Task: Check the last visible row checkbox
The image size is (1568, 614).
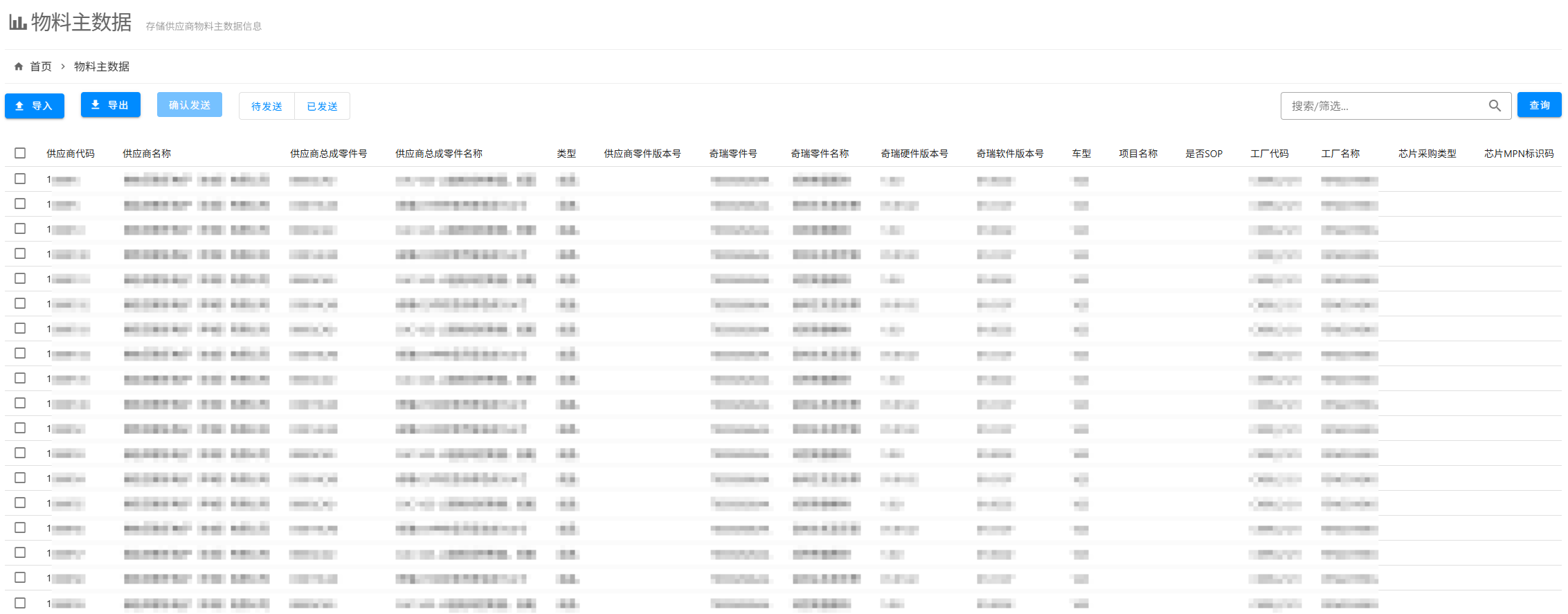Action: point(20,603)
